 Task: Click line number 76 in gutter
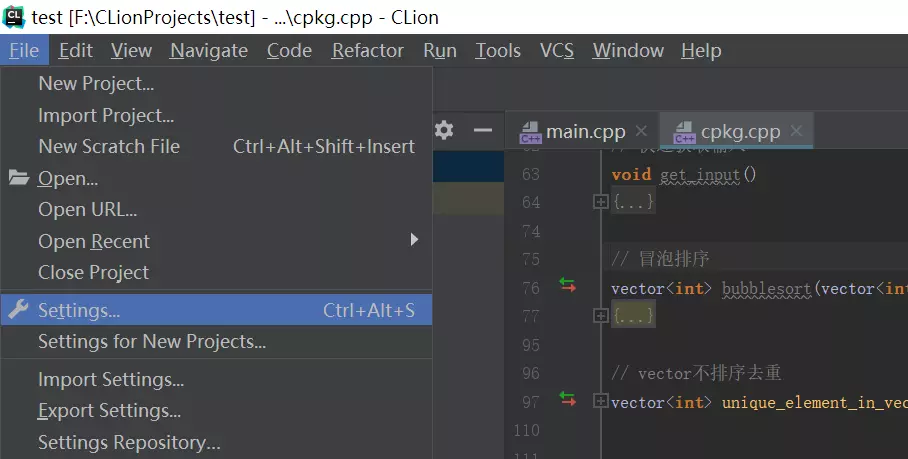[530, 288]
